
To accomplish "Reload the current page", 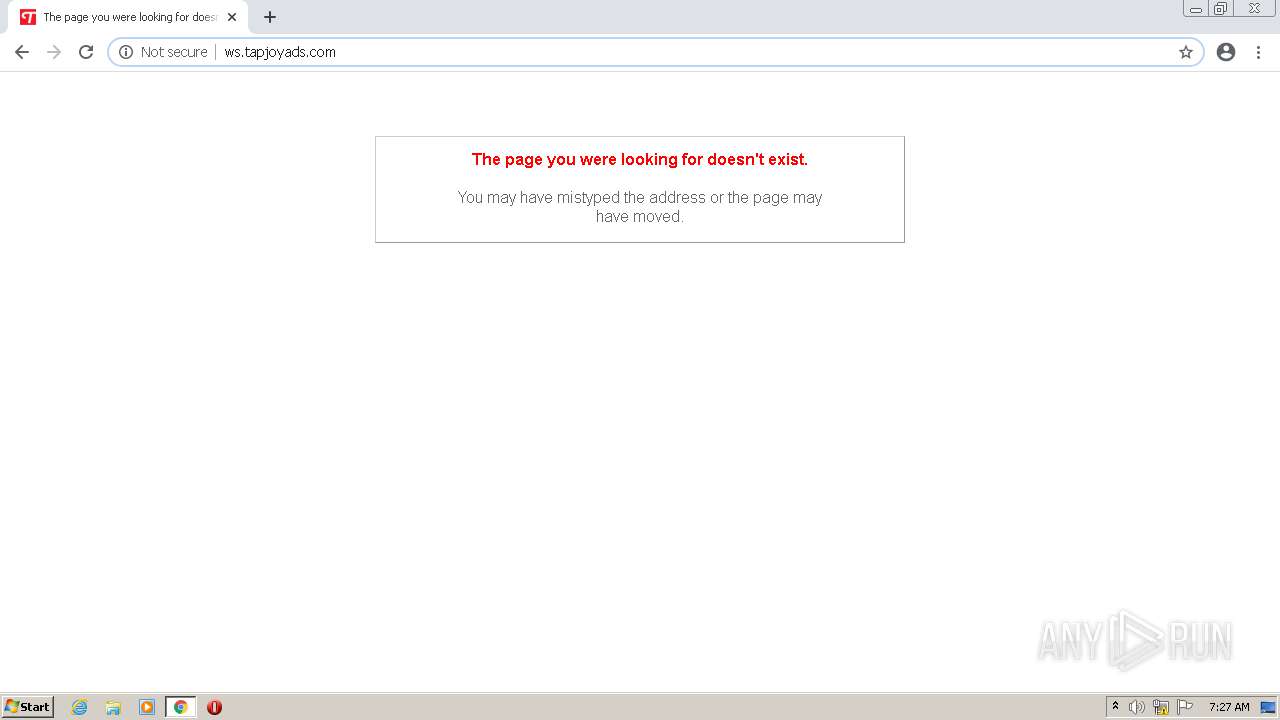I will 86,52.
